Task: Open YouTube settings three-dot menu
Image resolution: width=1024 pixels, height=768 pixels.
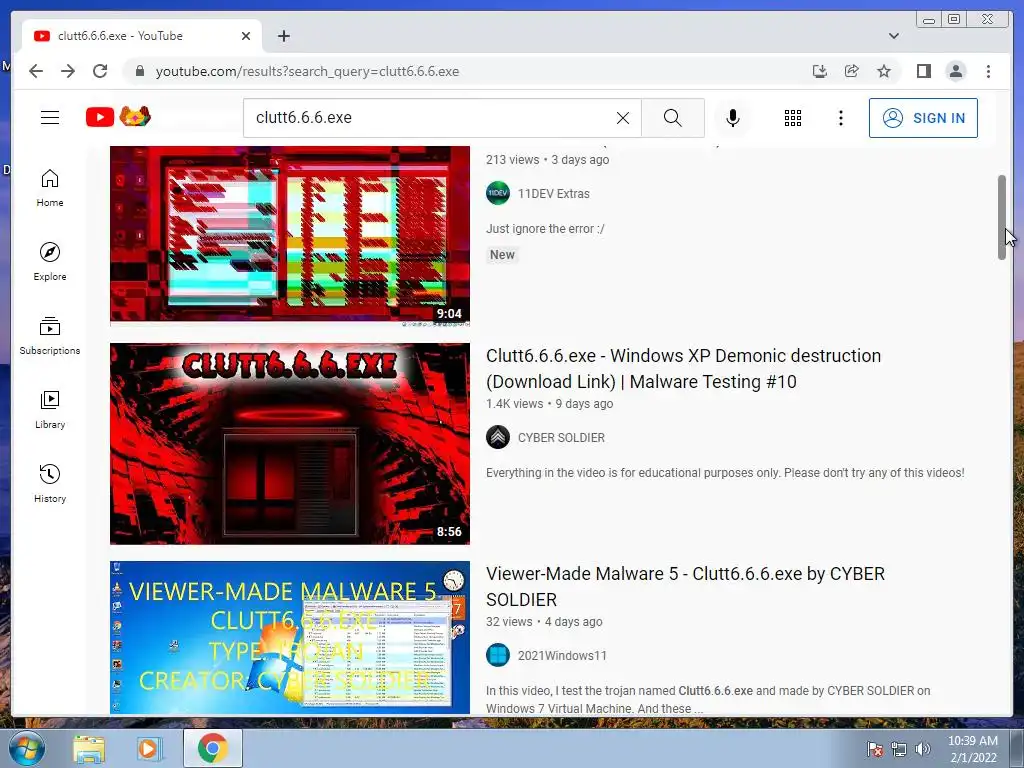Action: click(x=840, y=118)
